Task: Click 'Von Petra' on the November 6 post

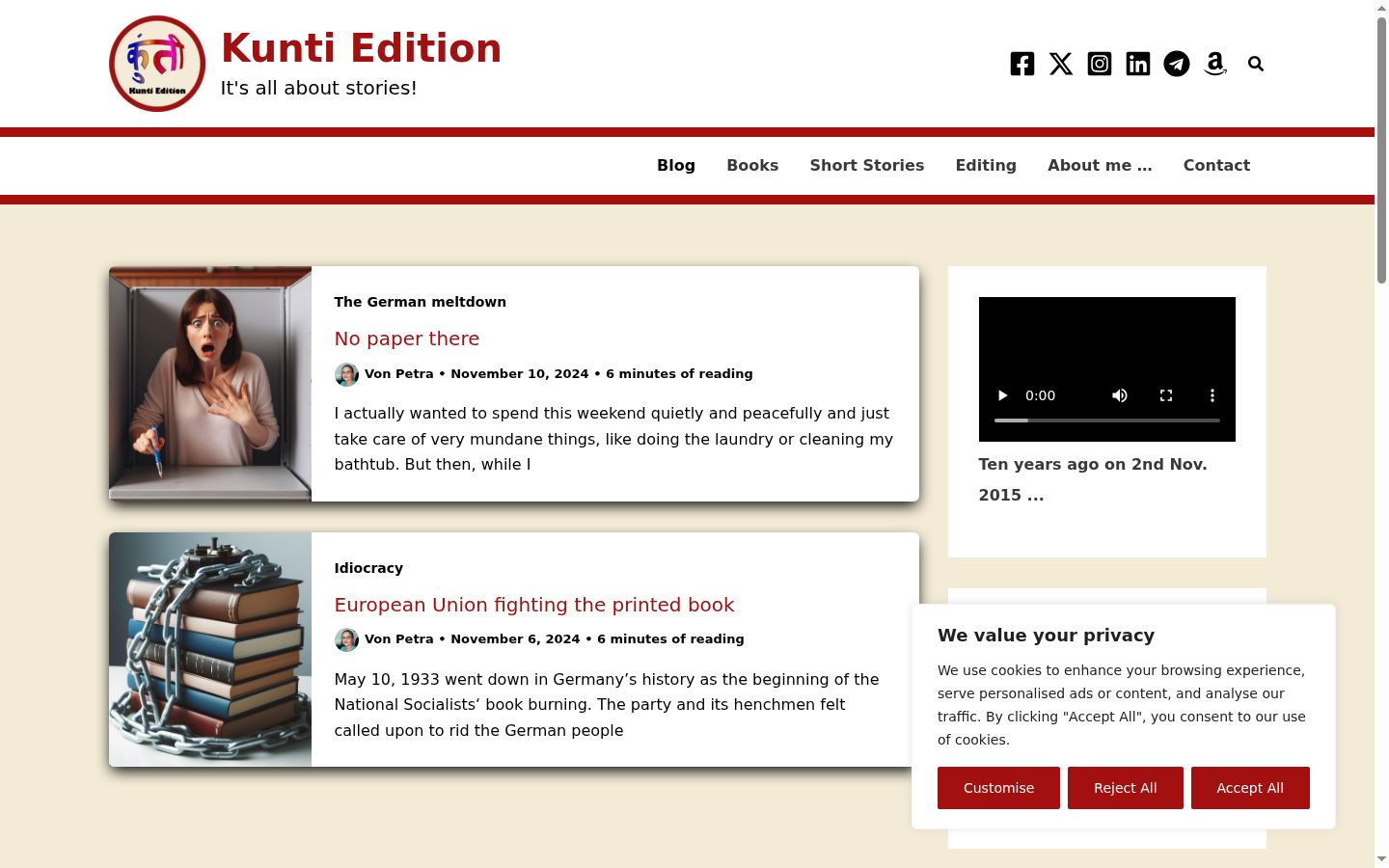Action: tap(399, 639)
